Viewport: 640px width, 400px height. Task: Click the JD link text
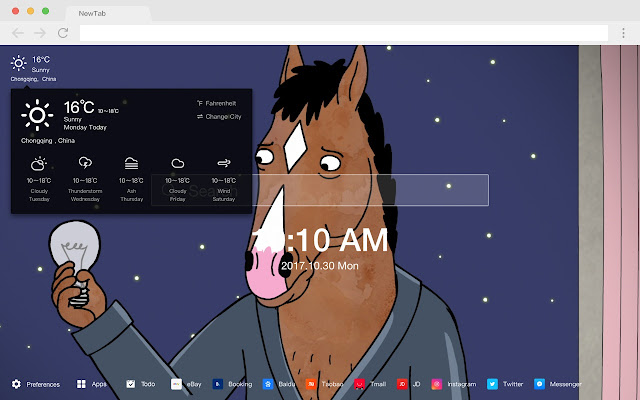point(416,384)
